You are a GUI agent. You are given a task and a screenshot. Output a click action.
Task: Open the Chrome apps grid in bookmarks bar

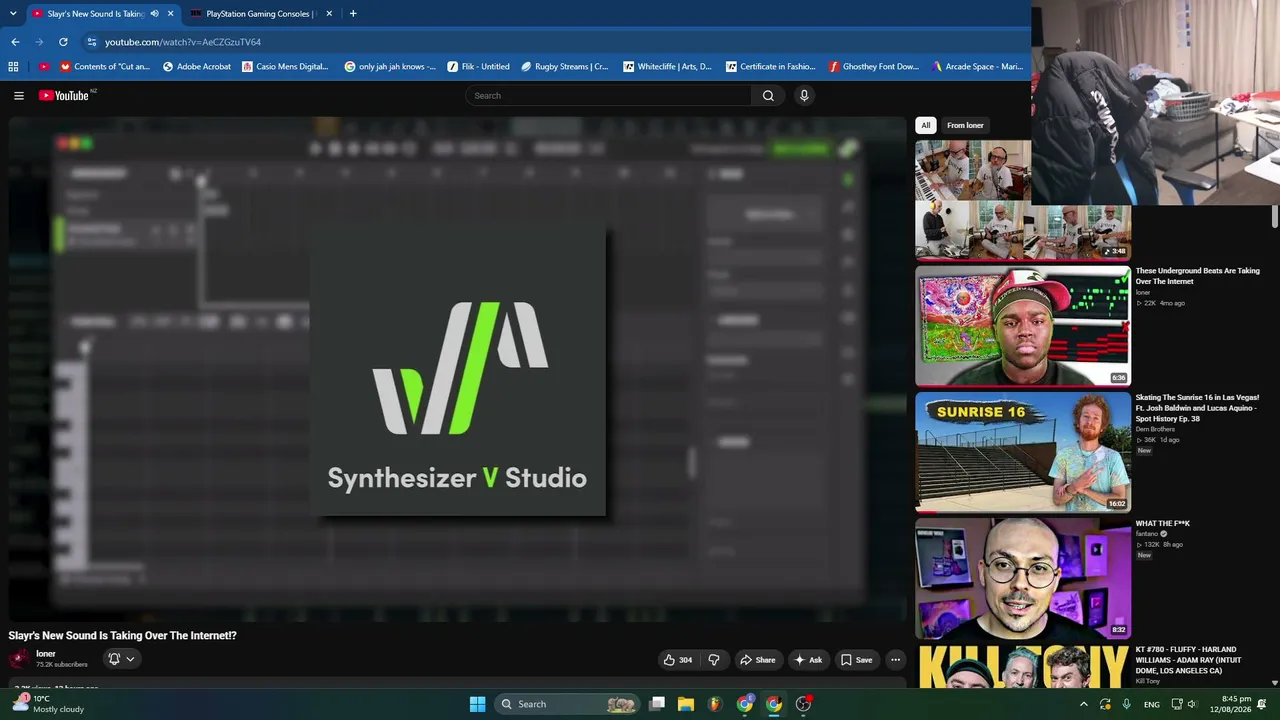point(13,67)
